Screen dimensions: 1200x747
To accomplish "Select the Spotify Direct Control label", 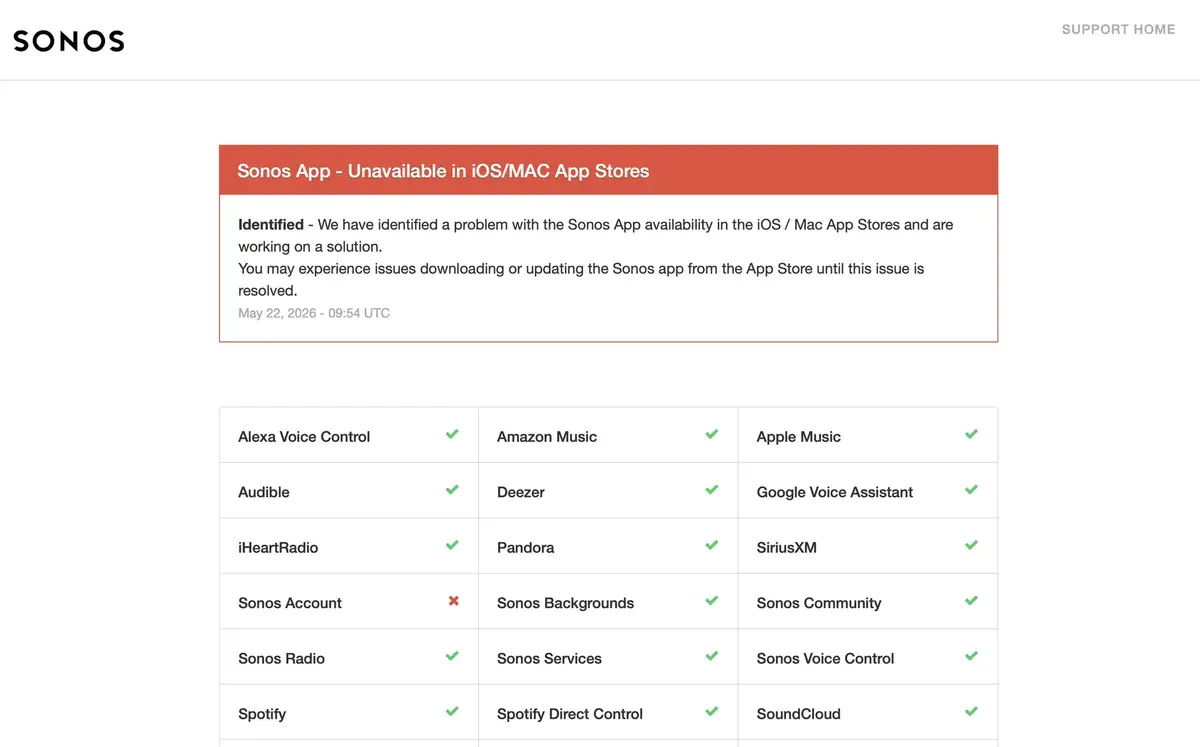I will (570, 714).
